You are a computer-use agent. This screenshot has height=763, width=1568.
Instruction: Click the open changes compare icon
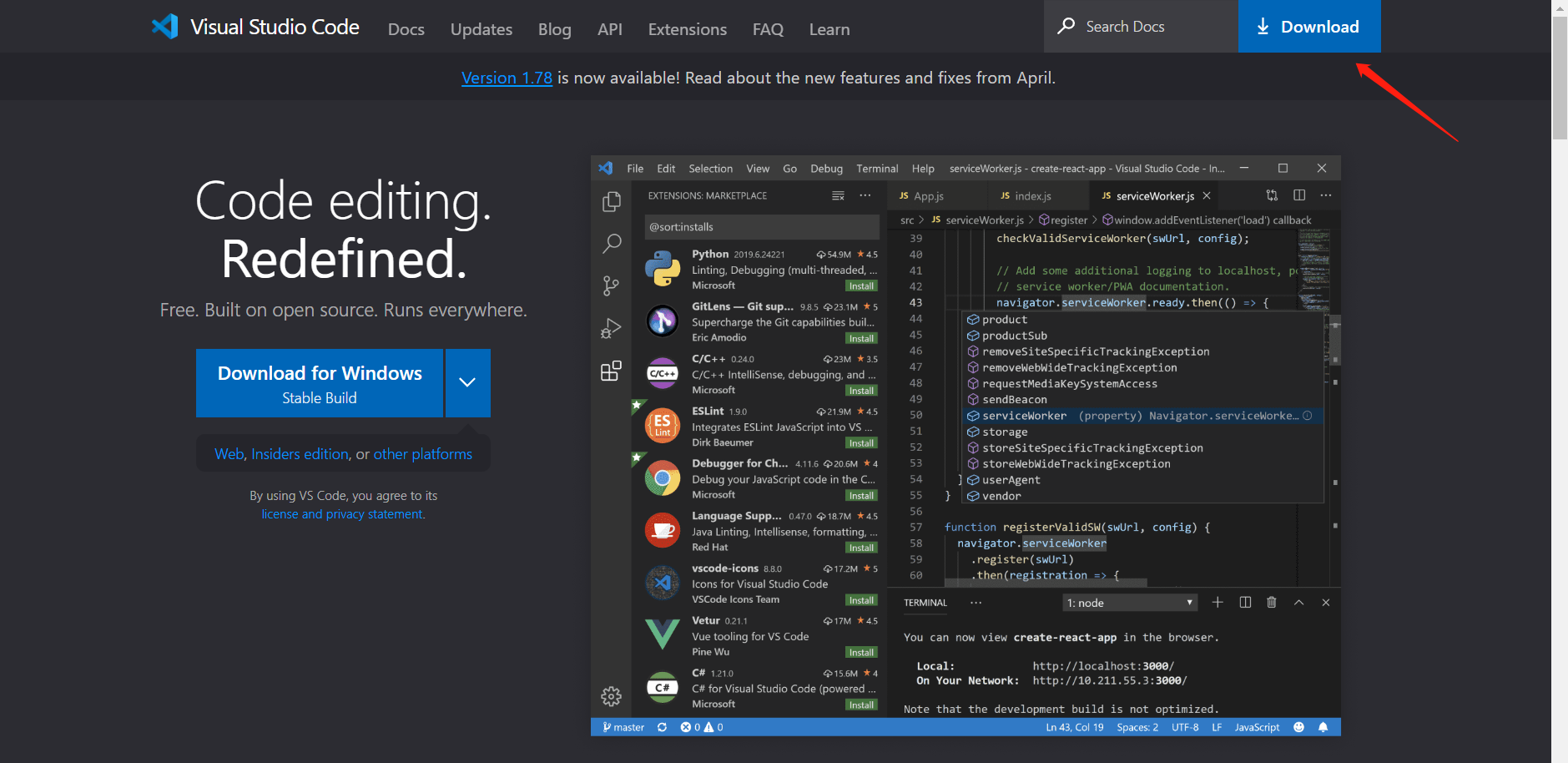1272,195
